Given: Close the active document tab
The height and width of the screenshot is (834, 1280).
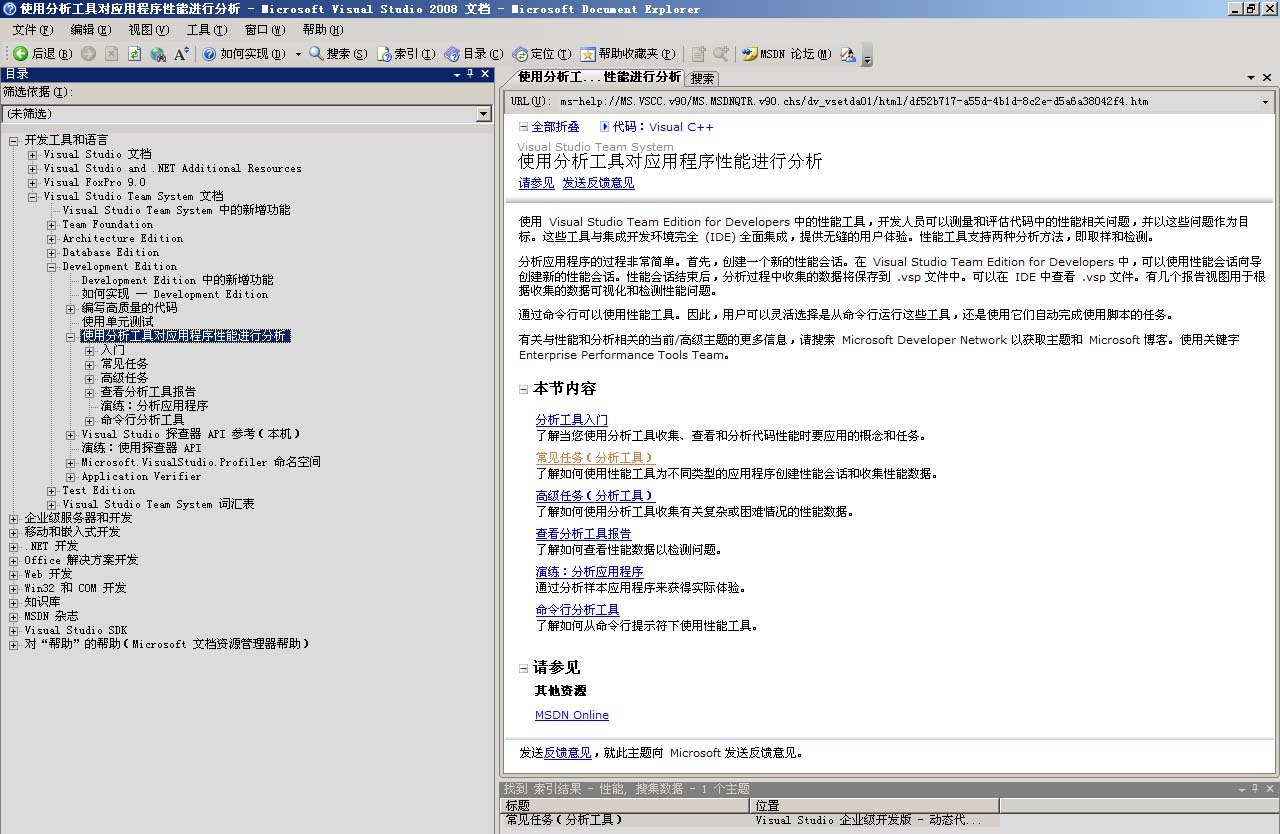Looking at the screenshot, I should [1267, 77].
